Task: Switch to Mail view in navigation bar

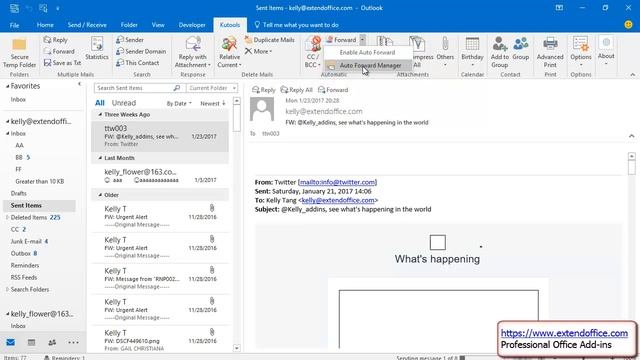Action: (11, 342)
